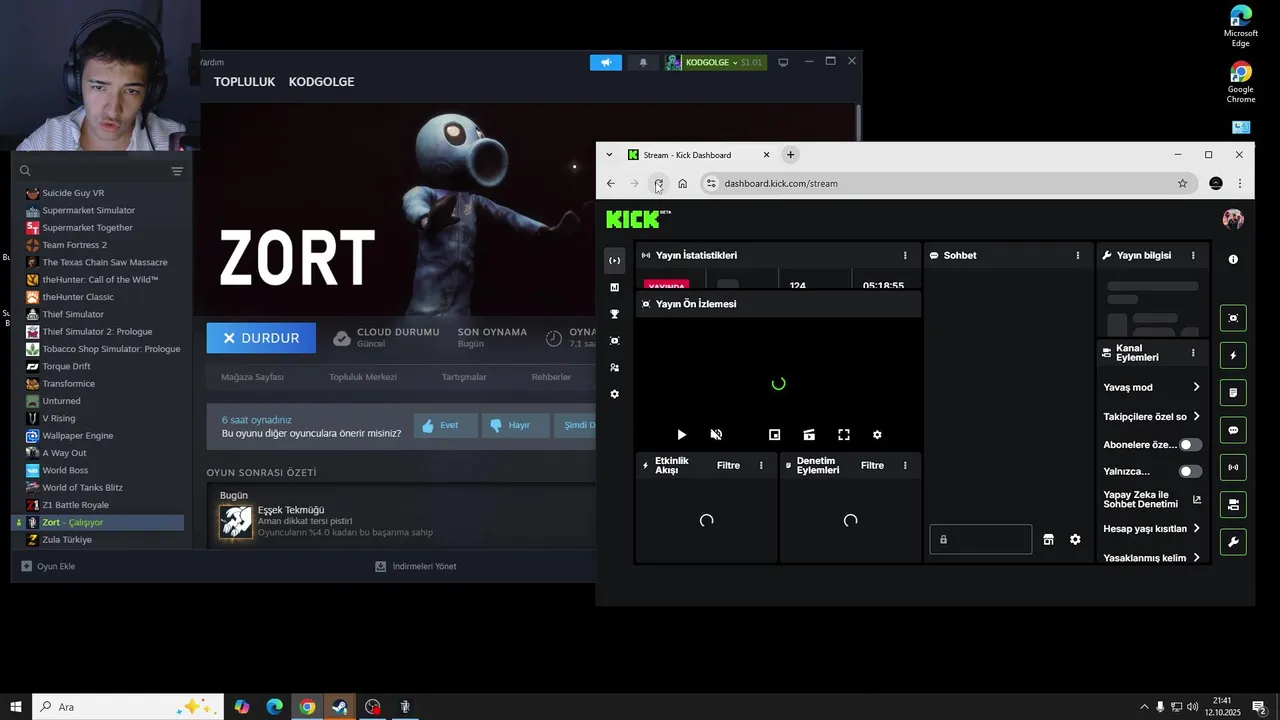Open Etkinlik Akışı panel three-dot menu

click(761, 466)
